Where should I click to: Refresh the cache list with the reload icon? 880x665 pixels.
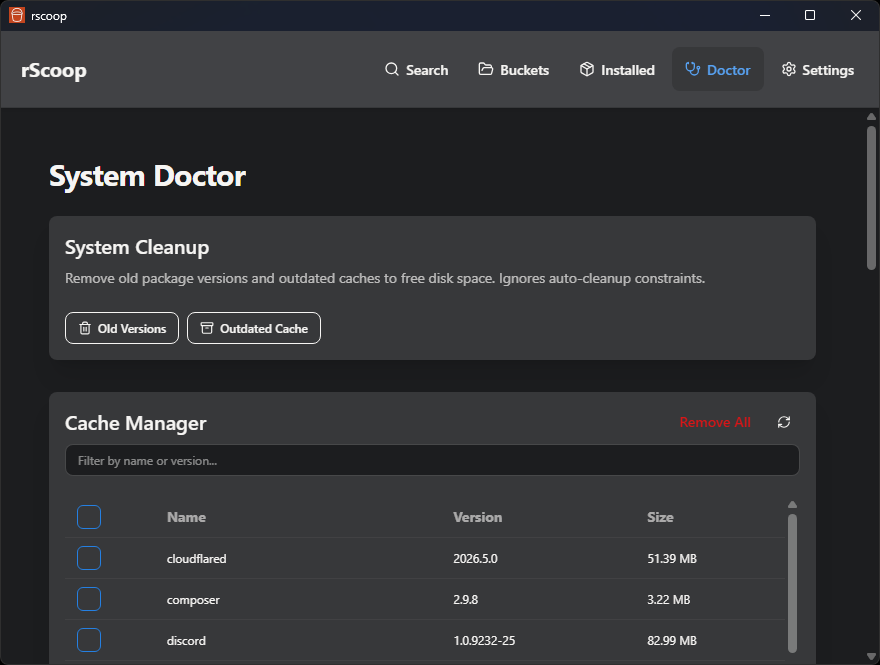[784, 422]
